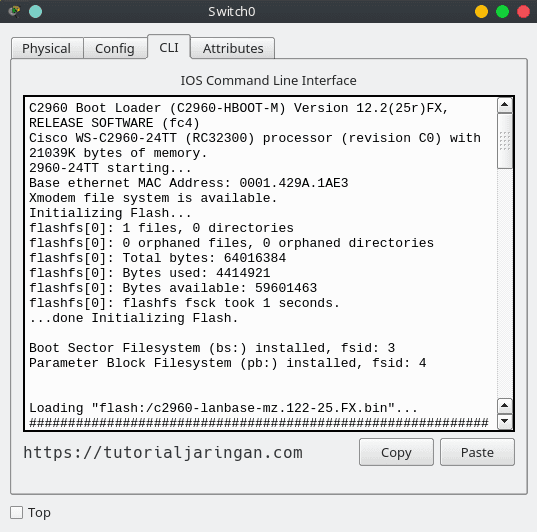537x532 pixels.
Task: Click the scroll down arrow at bottom of scrollbar
Action: click(505, 421)
